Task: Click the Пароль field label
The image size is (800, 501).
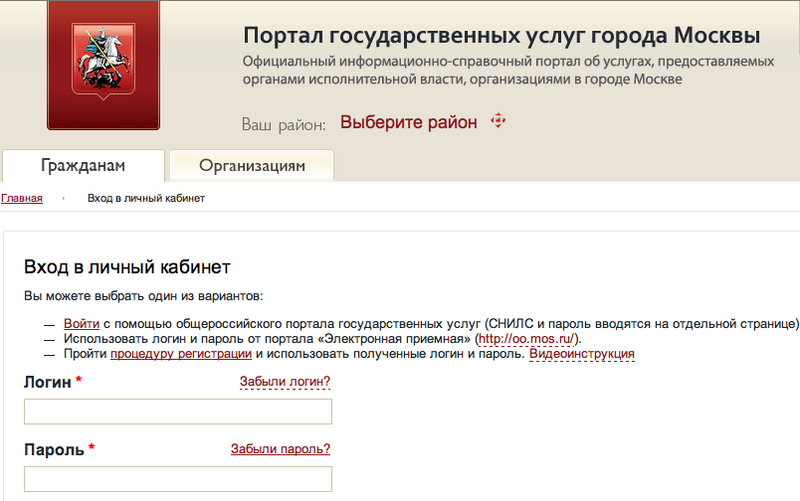Action: click(x=54, y=450)
